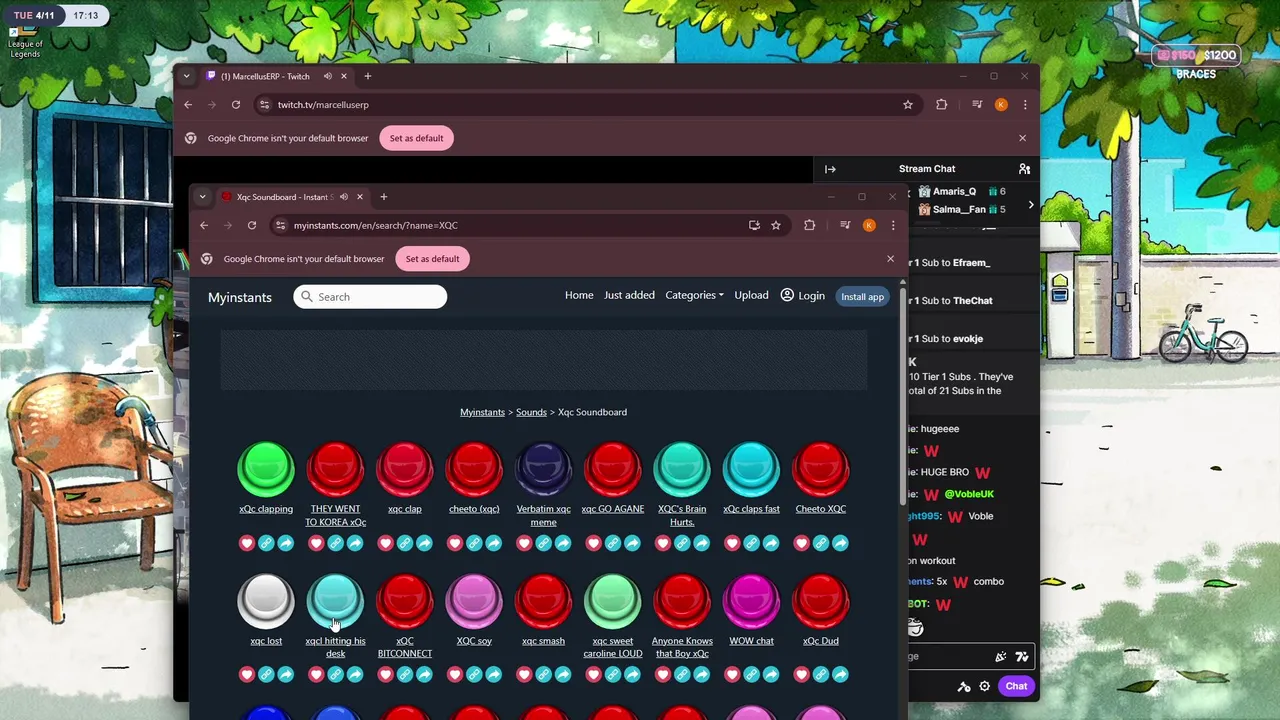Open Chrome profile K in Myinstants window
This screenshot has width=1280, height=720.
(x=869, y=225)
